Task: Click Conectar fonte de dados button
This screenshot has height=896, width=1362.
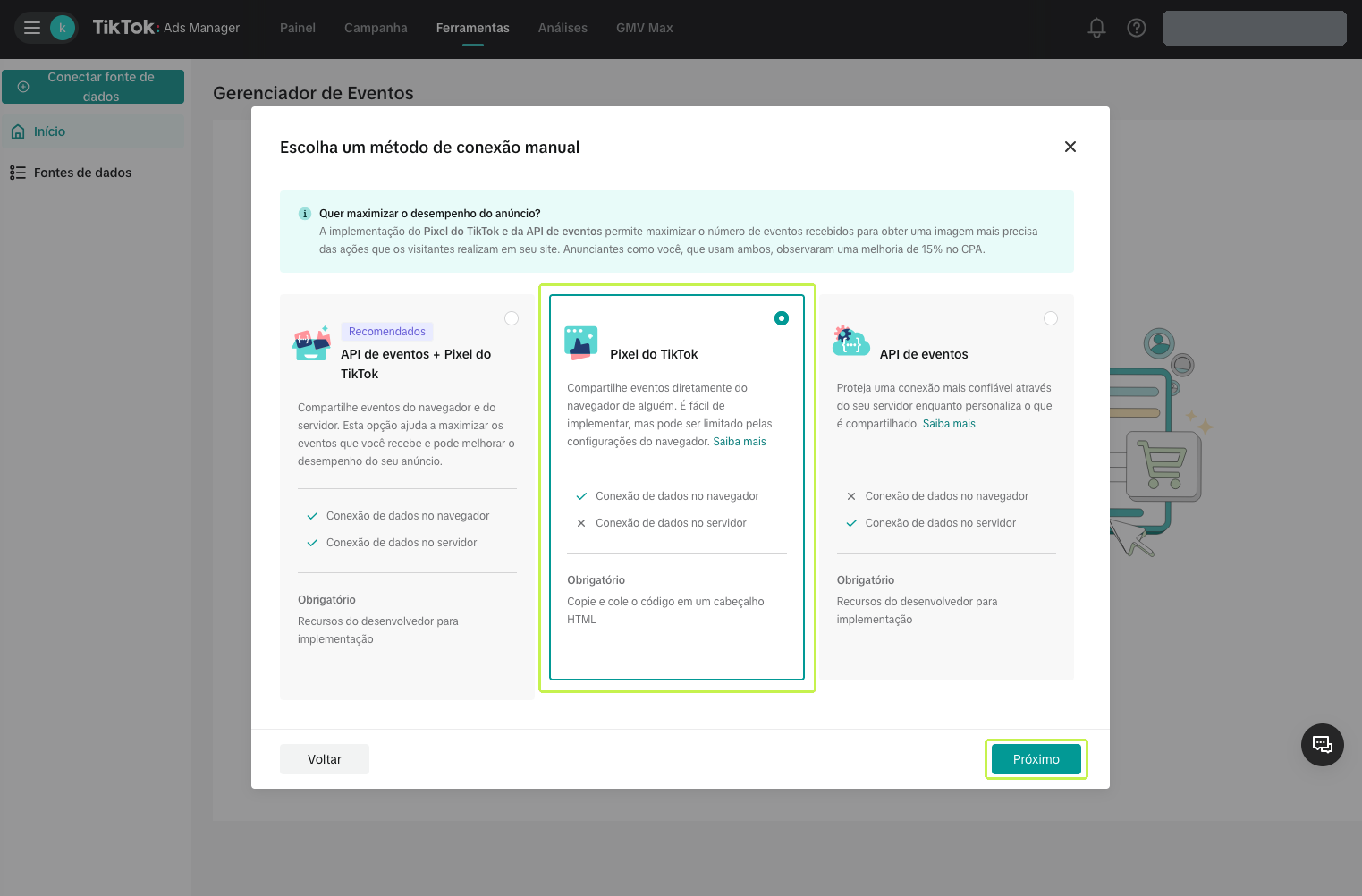Action: tap(93, 87)
